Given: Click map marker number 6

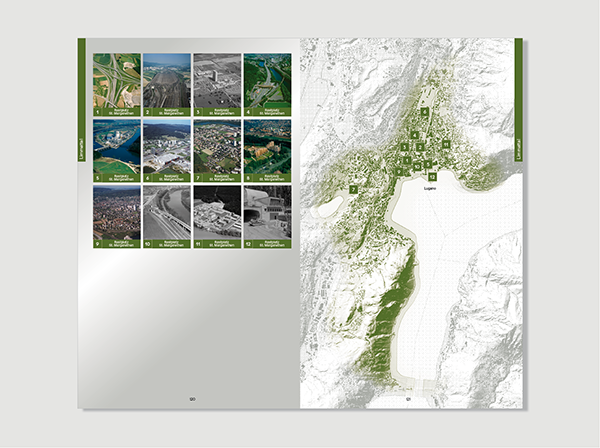Looking at the screenshot, I should 425,113.
